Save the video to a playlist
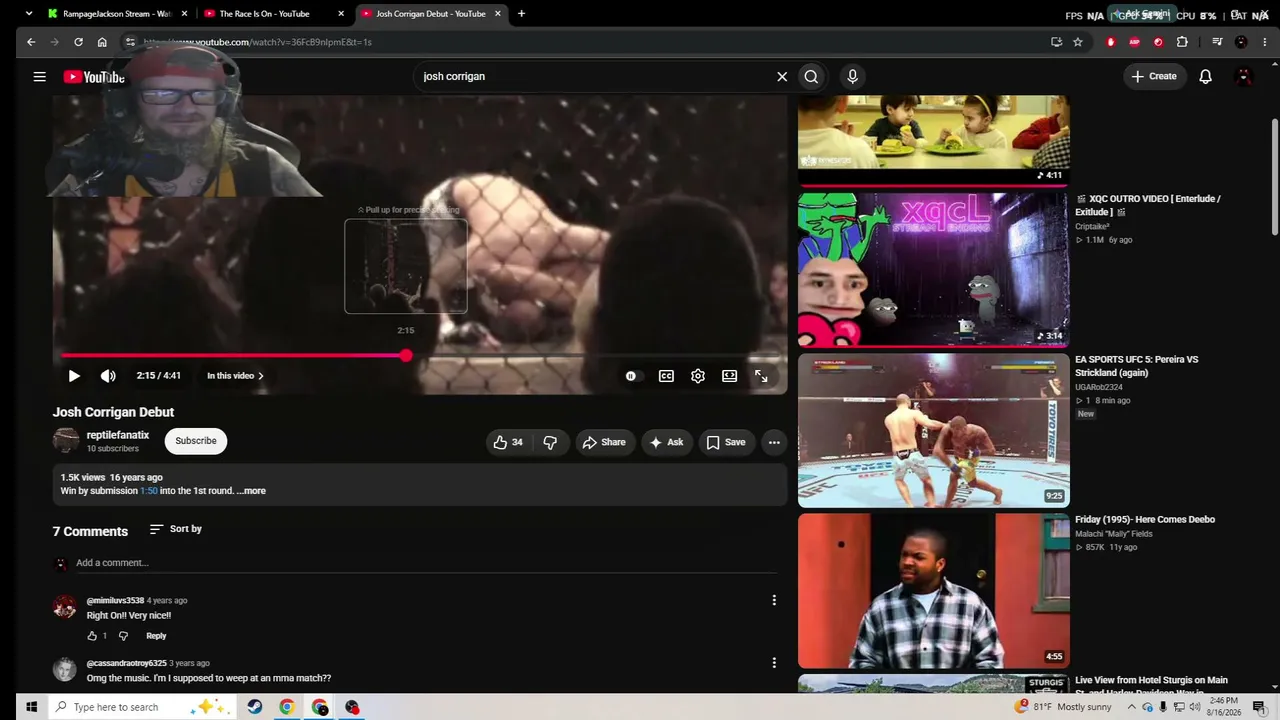Image resolution: width=1280 pixels, height=720 pixels. pyautogui.click(x=726, y=442)
